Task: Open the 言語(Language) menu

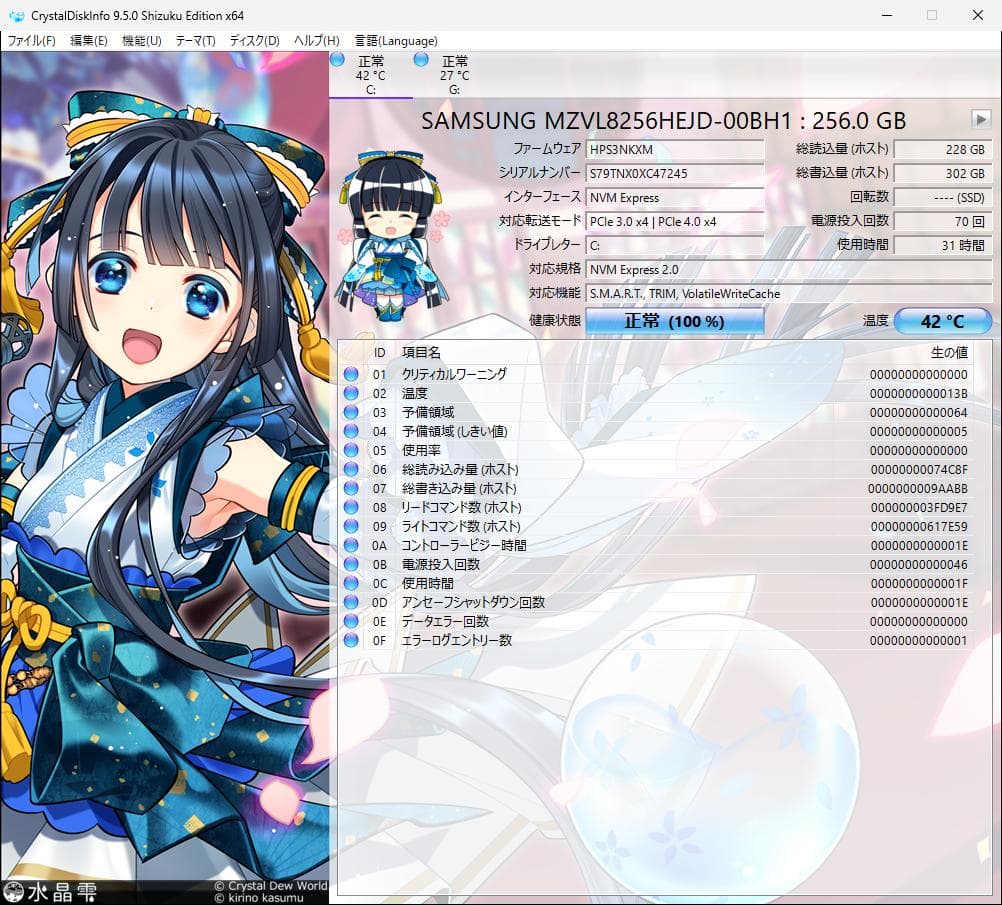Action: (x=395, y=40)
